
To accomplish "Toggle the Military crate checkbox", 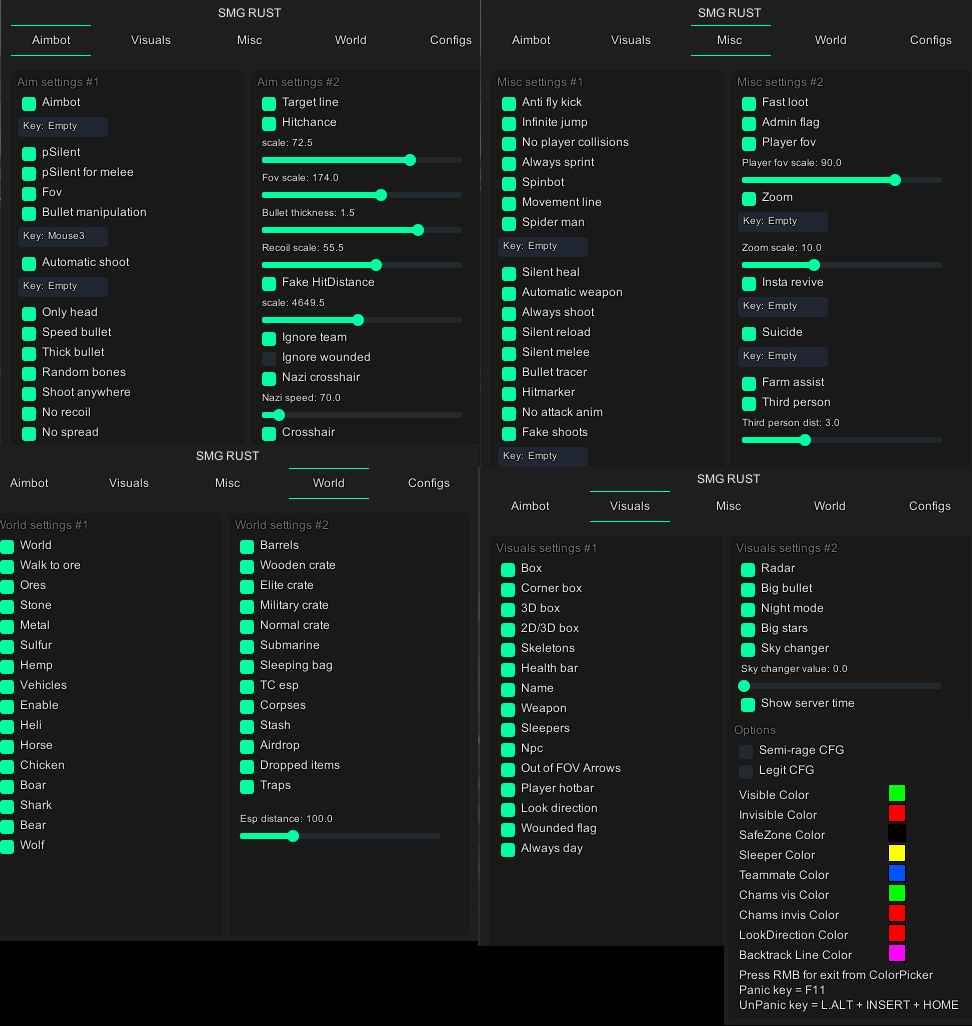I will tap(247, 607).
